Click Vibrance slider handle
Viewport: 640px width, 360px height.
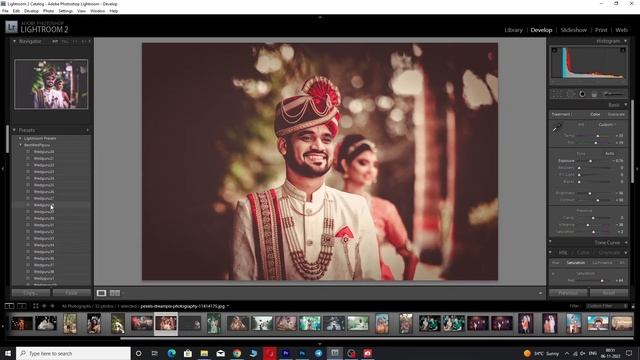coord(588,224)
